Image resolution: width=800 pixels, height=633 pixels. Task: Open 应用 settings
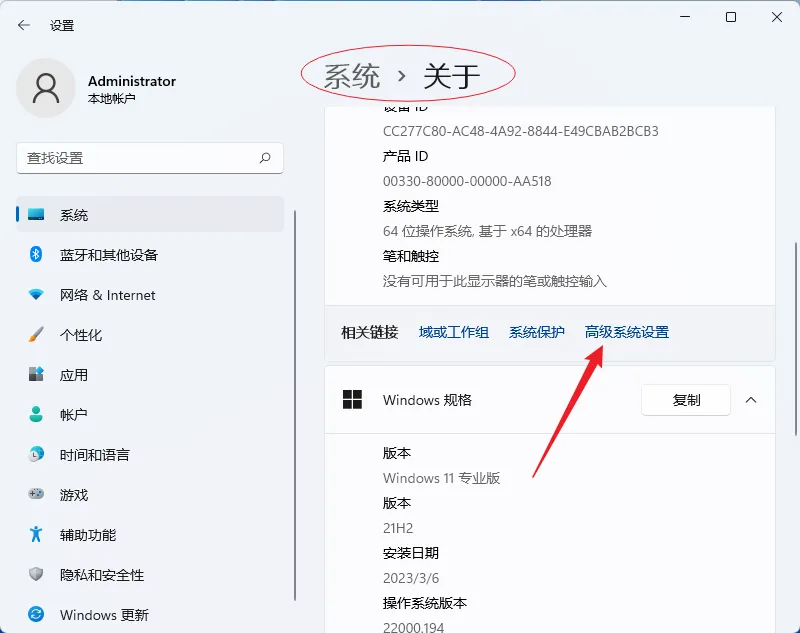pos(150,375)
